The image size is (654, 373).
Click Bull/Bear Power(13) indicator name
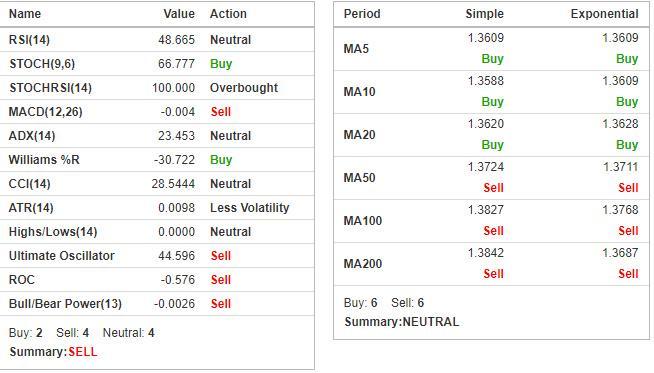[x=65, y=304]
